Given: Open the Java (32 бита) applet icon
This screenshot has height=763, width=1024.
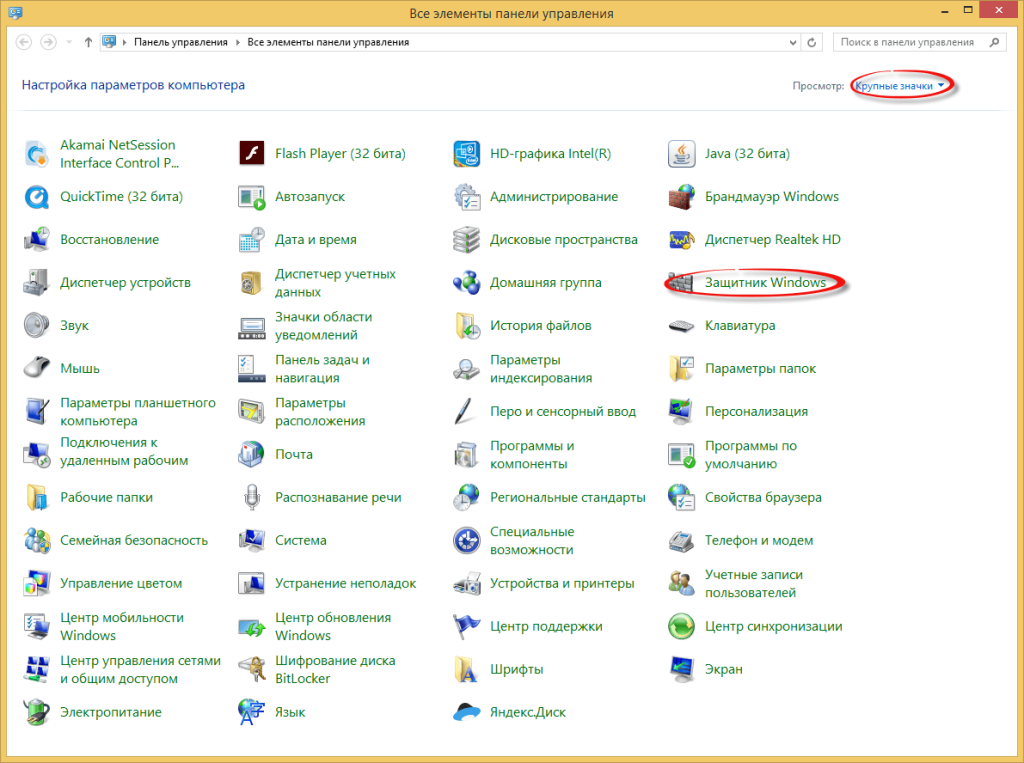Looking at the screenshot, I should (x=681, y=154).
